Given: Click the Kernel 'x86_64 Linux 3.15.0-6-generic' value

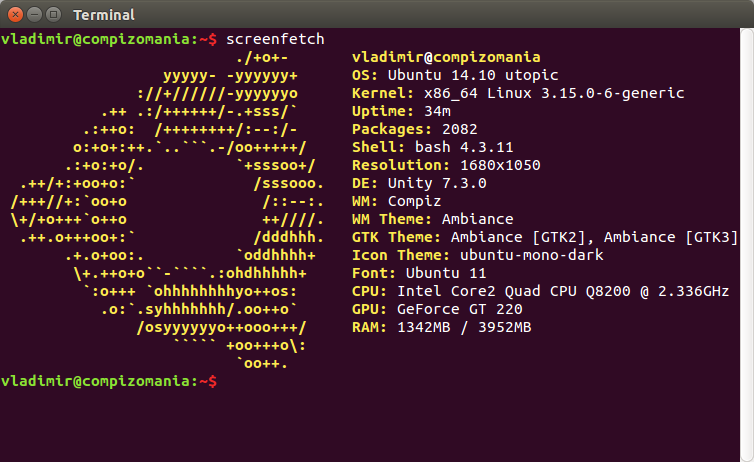Looking at the screenshot, I should [x=554, y=93].
